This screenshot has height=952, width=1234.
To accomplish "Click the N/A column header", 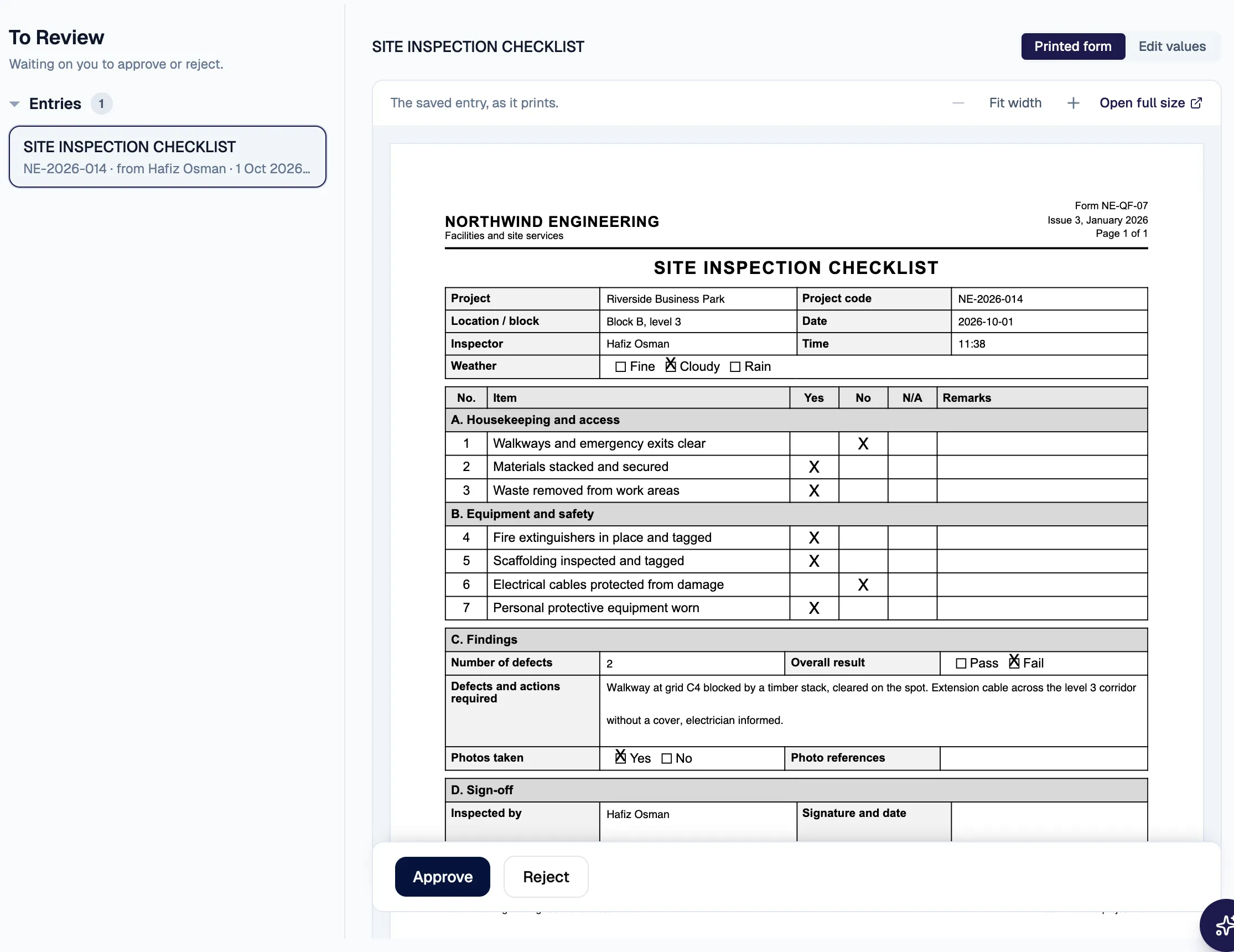I will click(912, 398).
